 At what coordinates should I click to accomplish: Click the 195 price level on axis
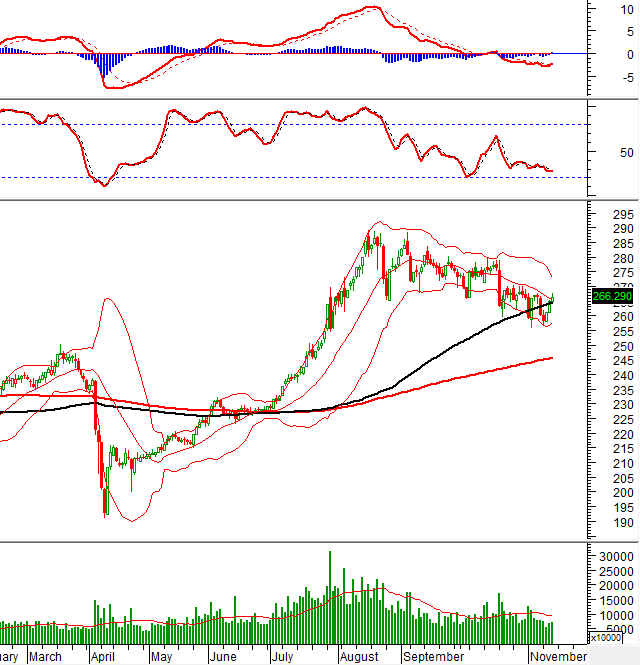coord(622,507)
